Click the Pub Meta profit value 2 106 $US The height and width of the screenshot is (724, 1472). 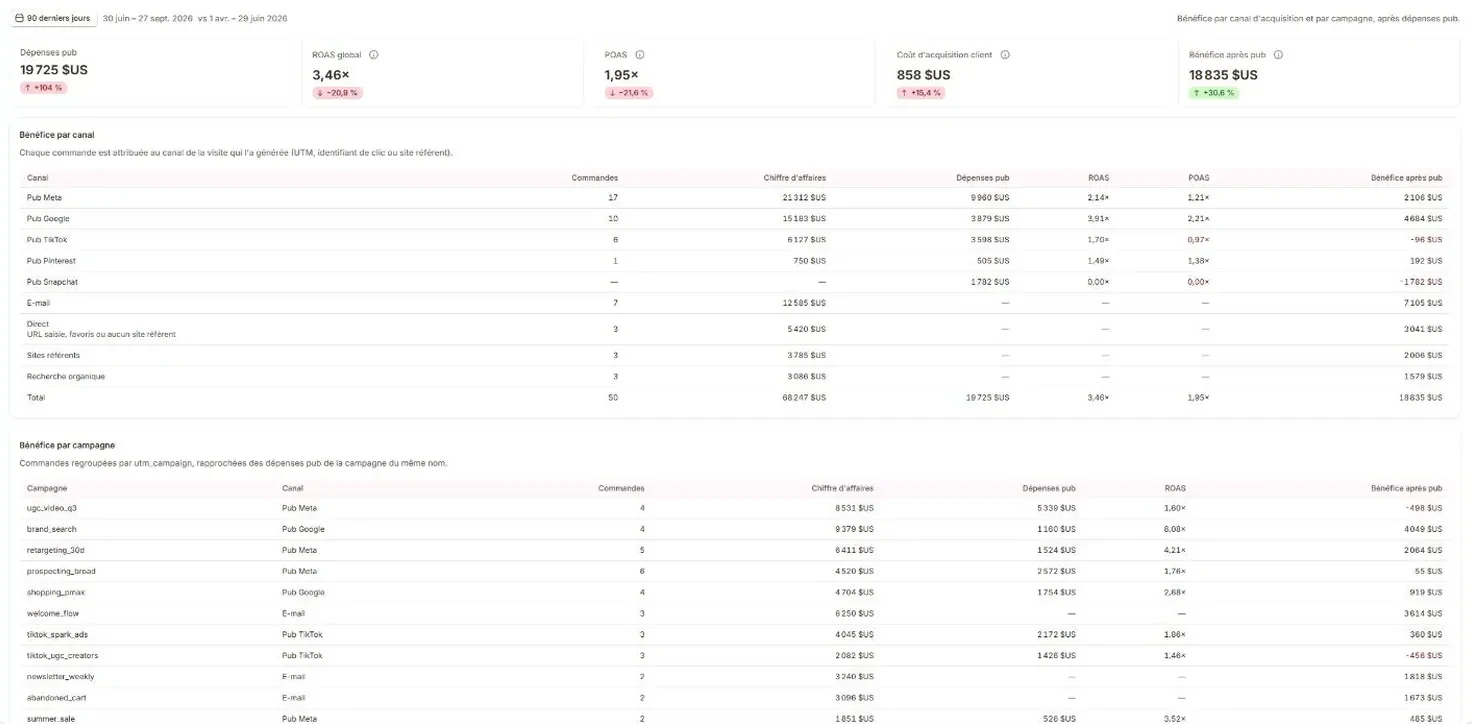1422,198
